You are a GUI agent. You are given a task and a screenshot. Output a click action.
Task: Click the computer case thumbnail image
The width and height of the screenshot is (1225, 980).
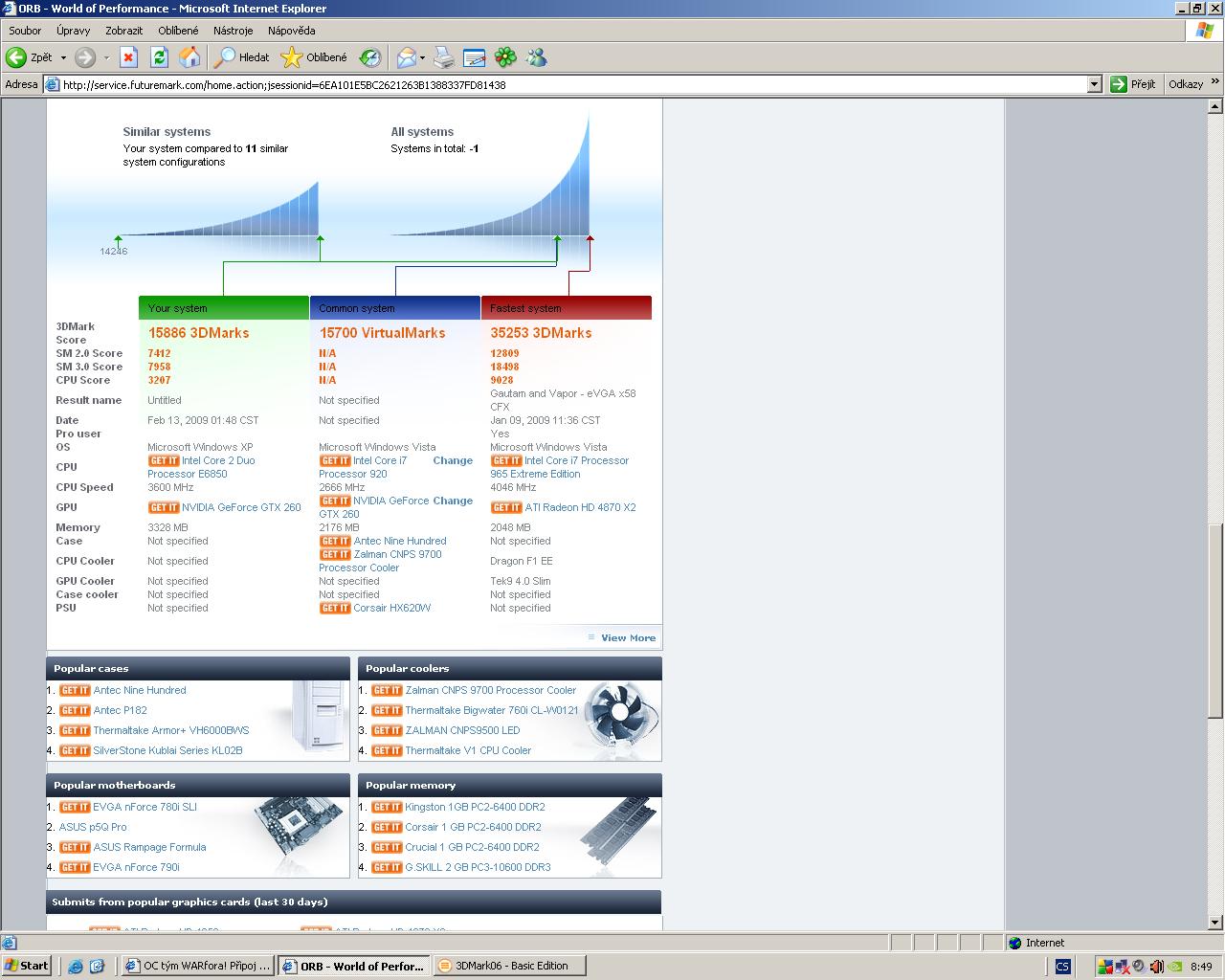point(318,716)
